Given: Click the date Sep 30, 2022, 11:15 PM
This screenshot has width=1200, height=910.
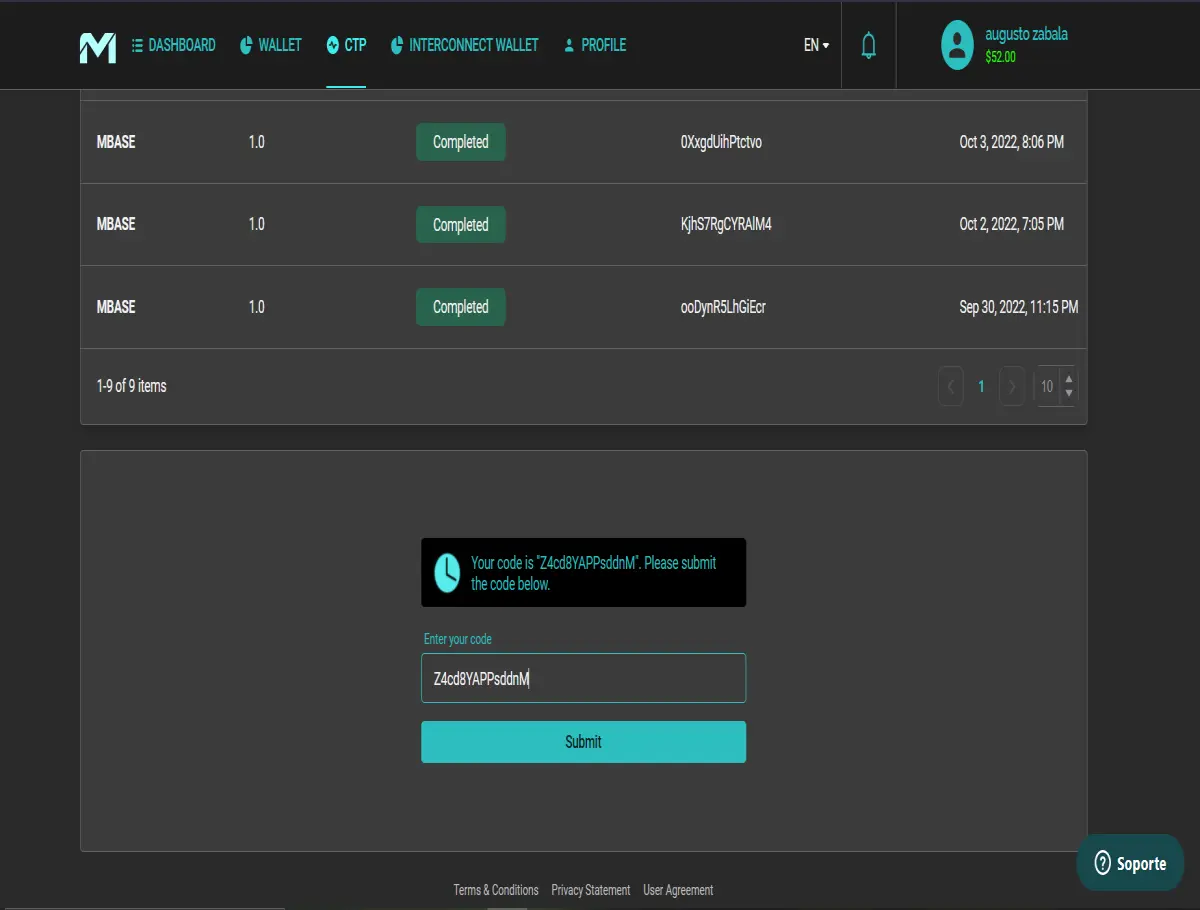Looking at the screenshot, I should click(x=1019, y=307).
